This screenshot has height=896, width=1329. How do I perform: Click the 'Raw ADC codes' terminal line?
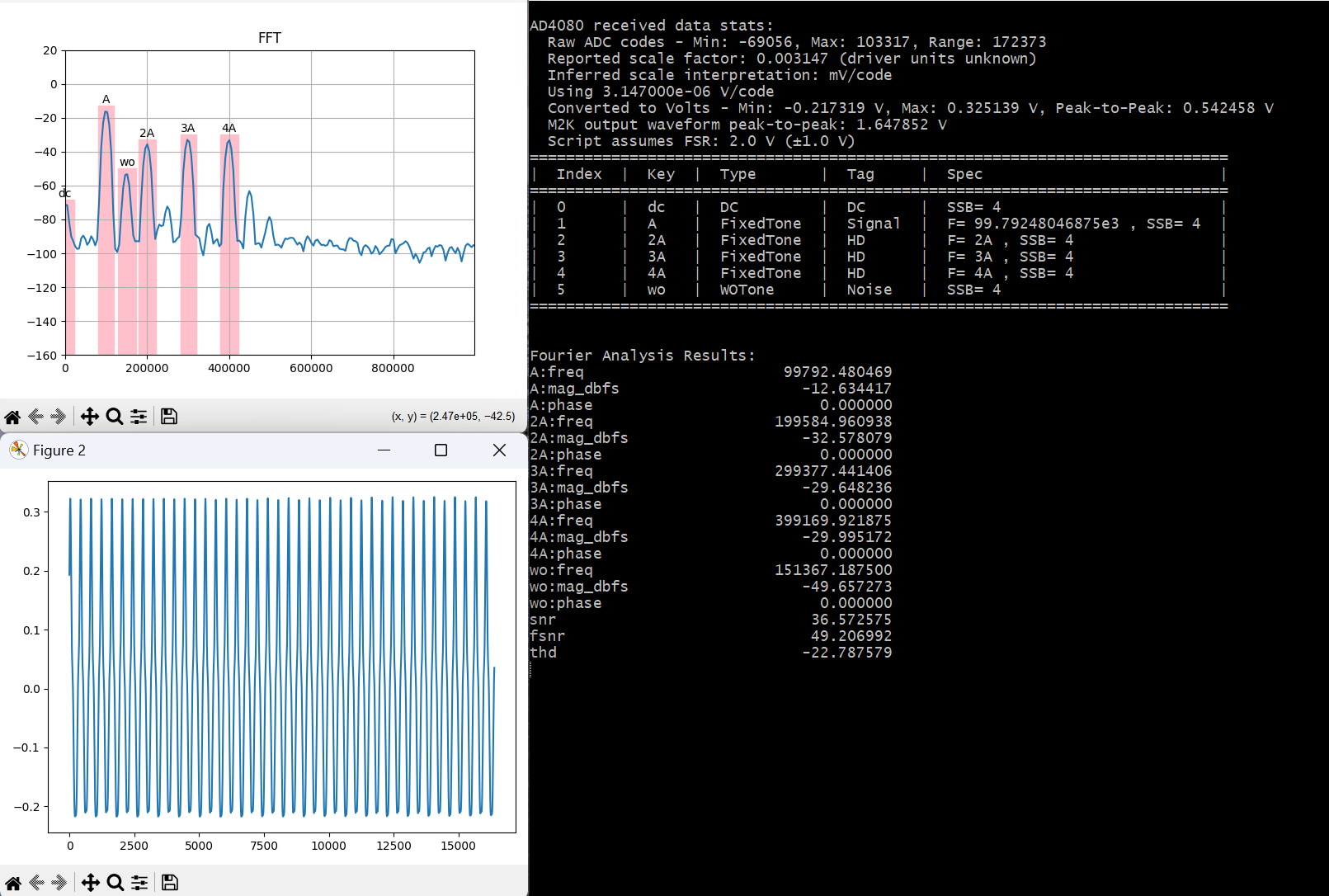(x=797, y=42)
